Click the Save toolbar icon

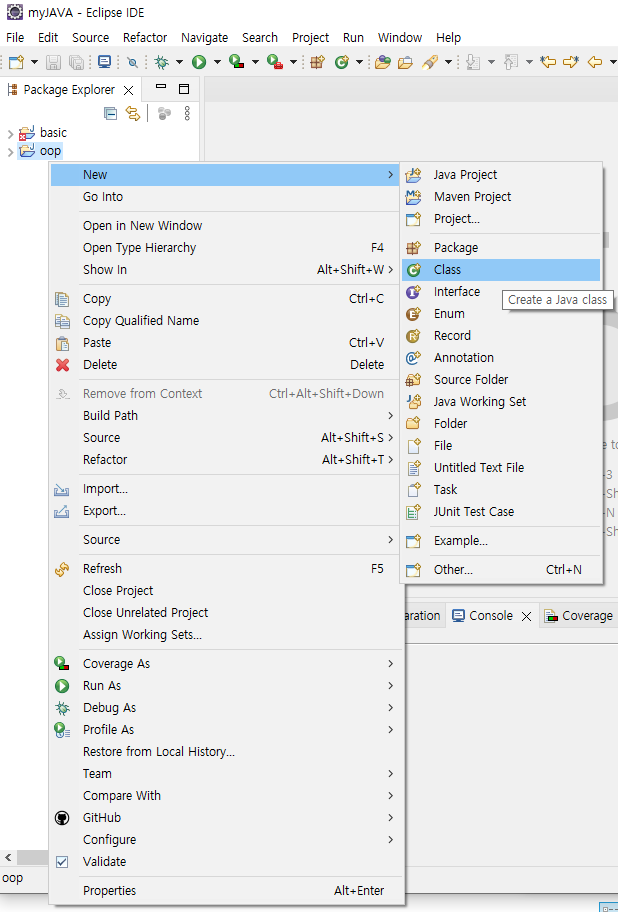pos(53,62)
